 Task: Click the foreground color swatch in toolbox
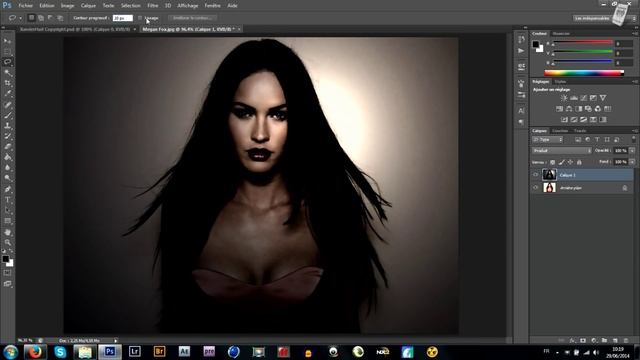(5, 259)
